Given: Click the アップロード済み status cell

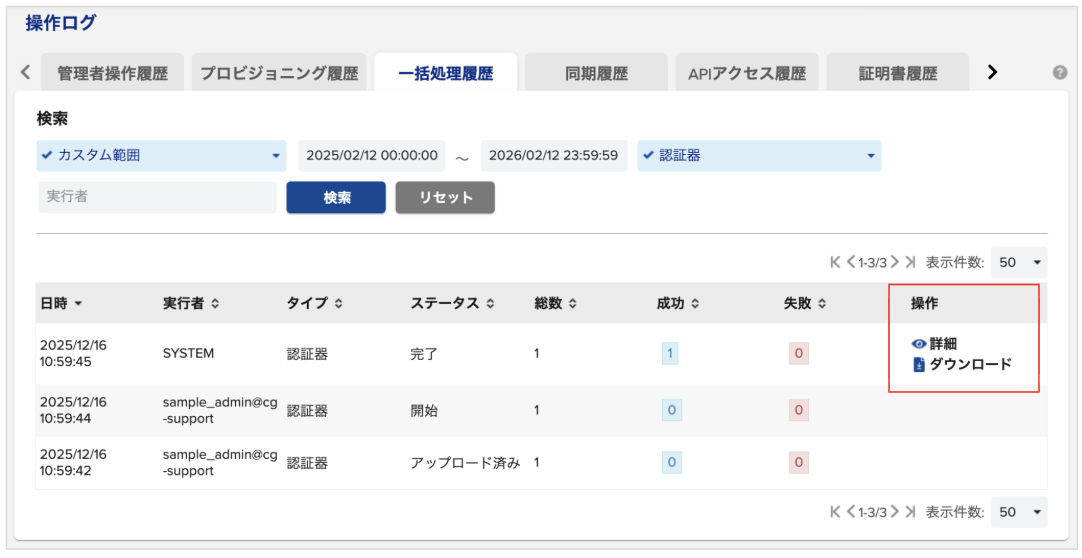Looking at the screenshot, I should click(465, 463).
